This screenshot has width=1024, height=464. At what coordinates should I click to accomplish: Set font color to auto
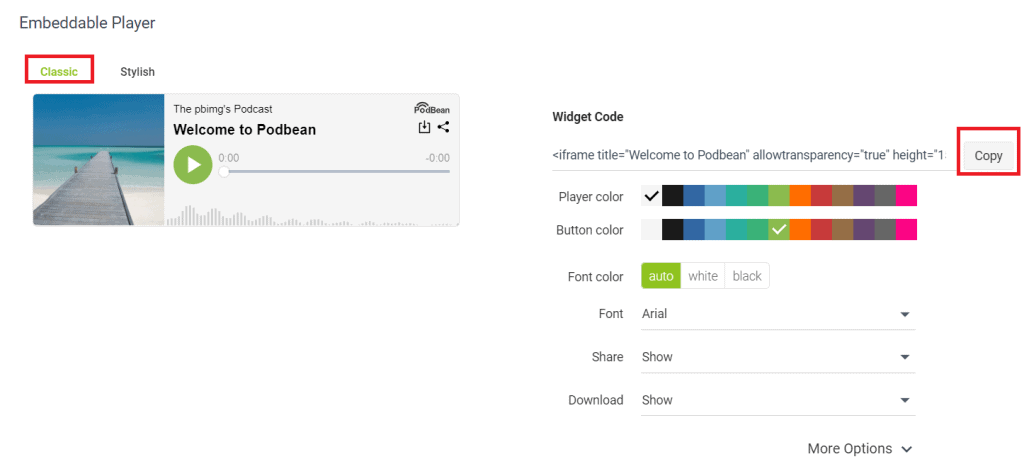[661, 276]
